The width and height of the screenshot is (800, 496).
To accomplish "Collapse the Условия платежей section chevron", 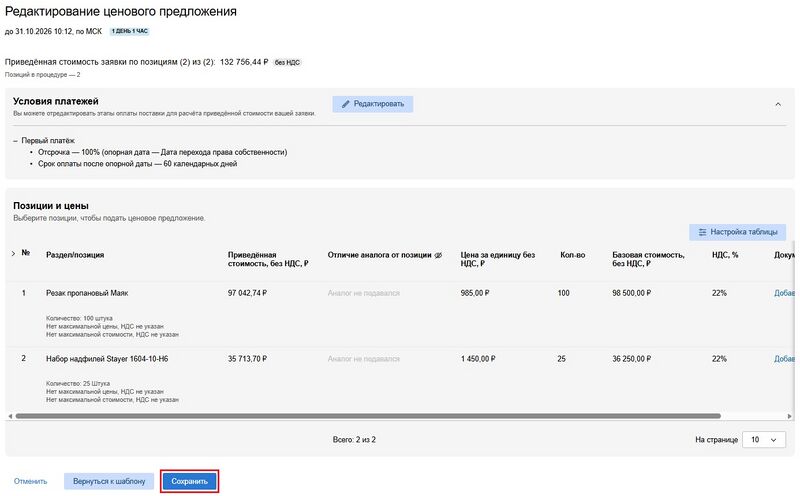I will pos(778,104).
